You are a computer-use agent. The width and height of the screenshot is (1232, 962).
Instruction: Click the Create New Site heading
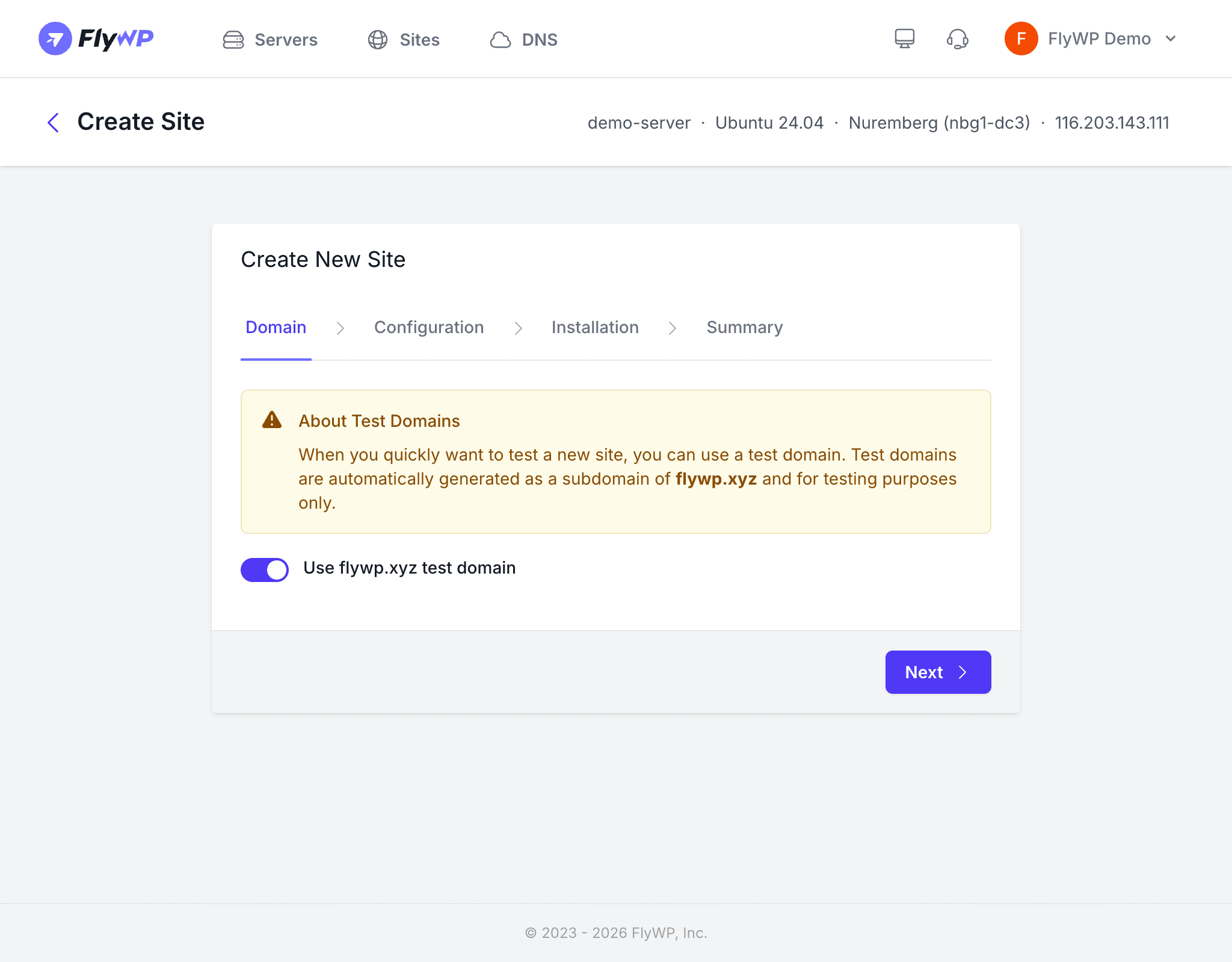323,259
